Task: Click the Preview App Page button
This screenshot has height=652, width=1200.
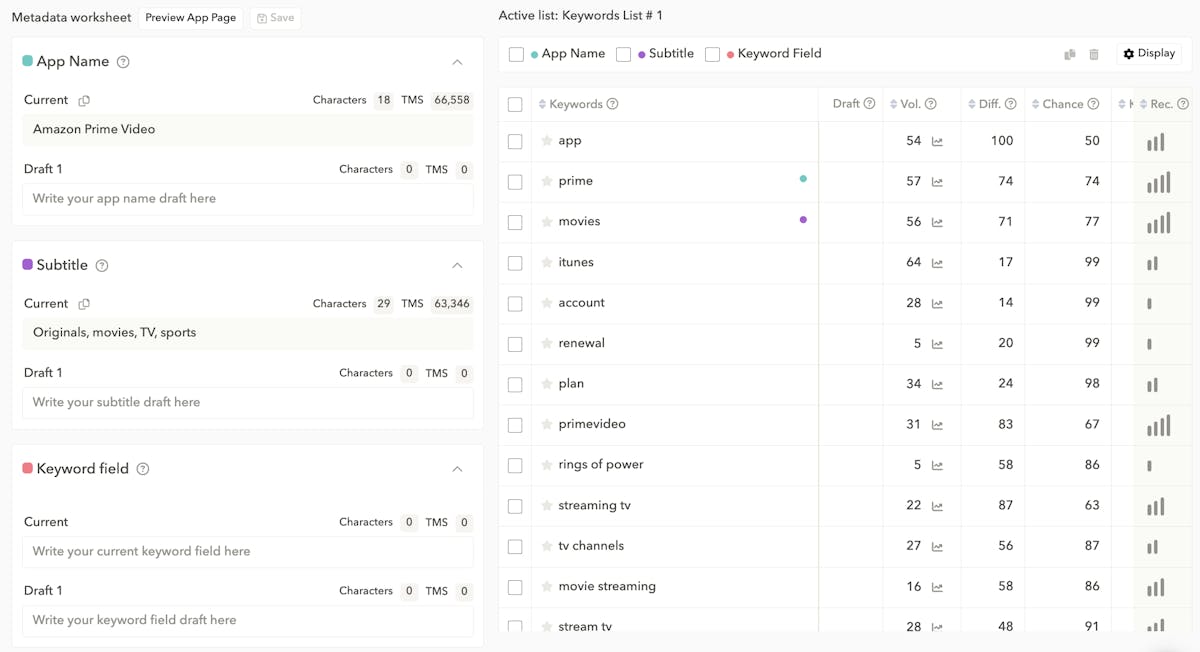Action: (190, 18)
